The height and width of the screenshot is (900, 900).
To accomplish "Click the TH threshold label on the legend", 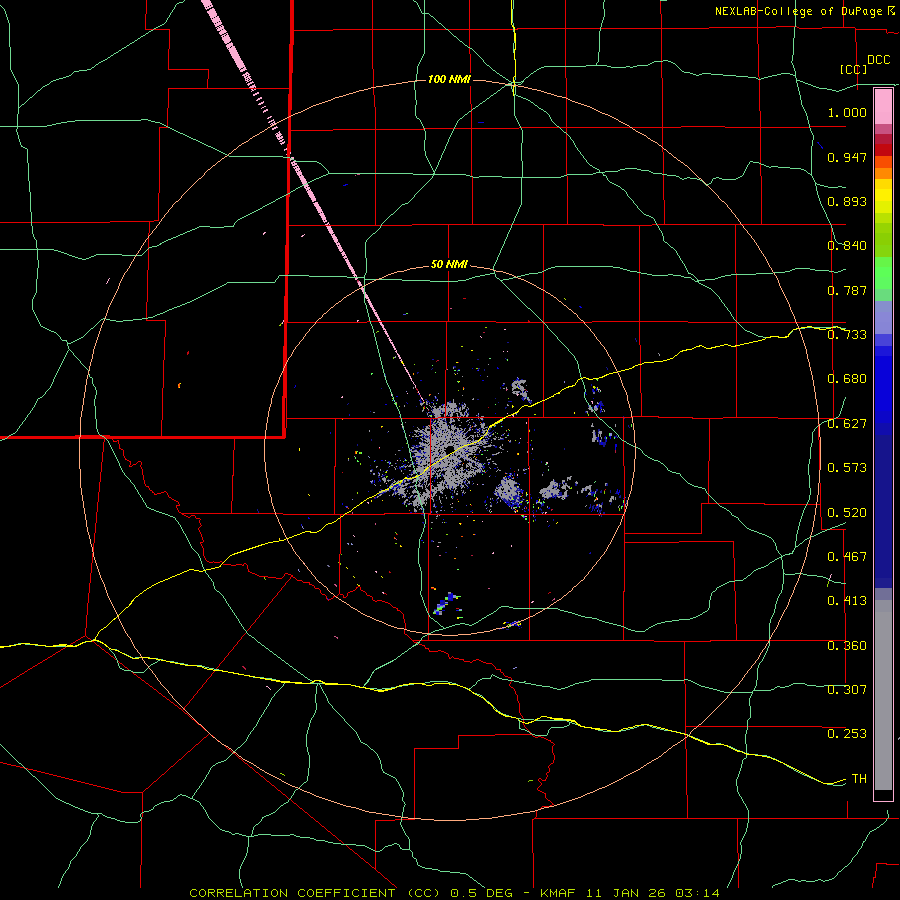I will click(859, 779).
